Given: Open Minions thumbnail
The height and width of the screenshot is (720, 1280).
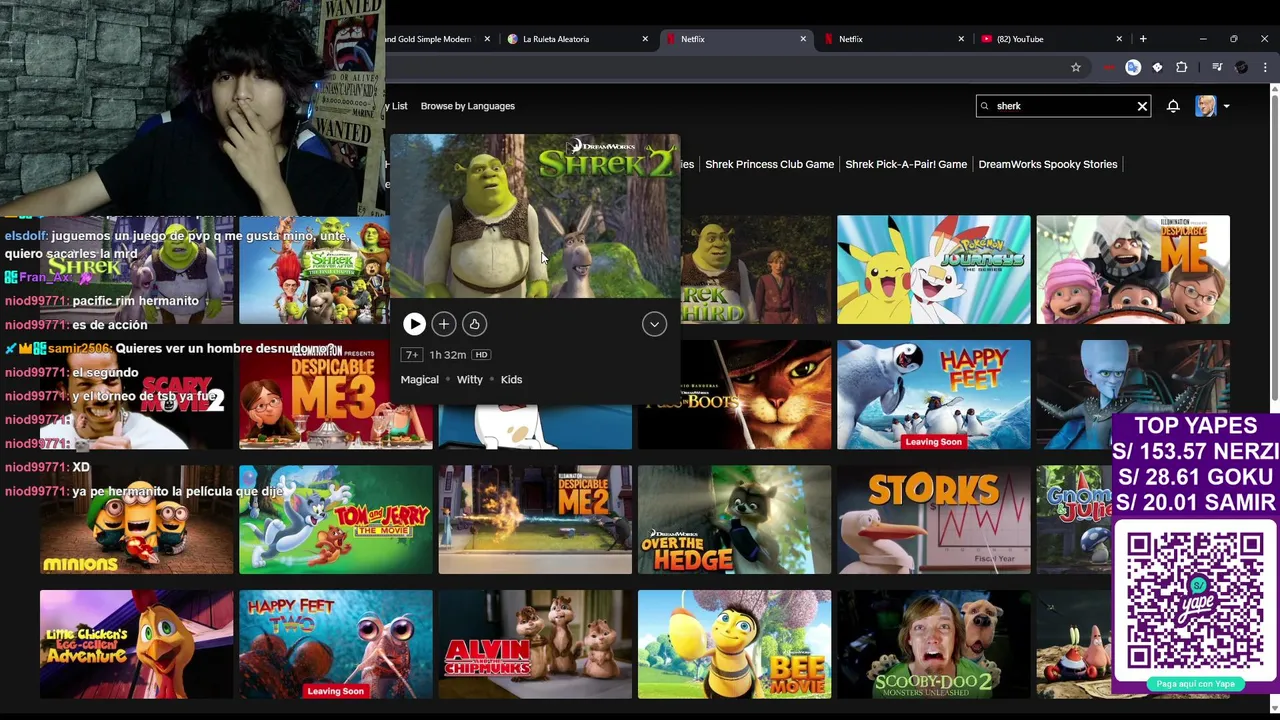Looking at the screenshot, I should click(137, 520).
